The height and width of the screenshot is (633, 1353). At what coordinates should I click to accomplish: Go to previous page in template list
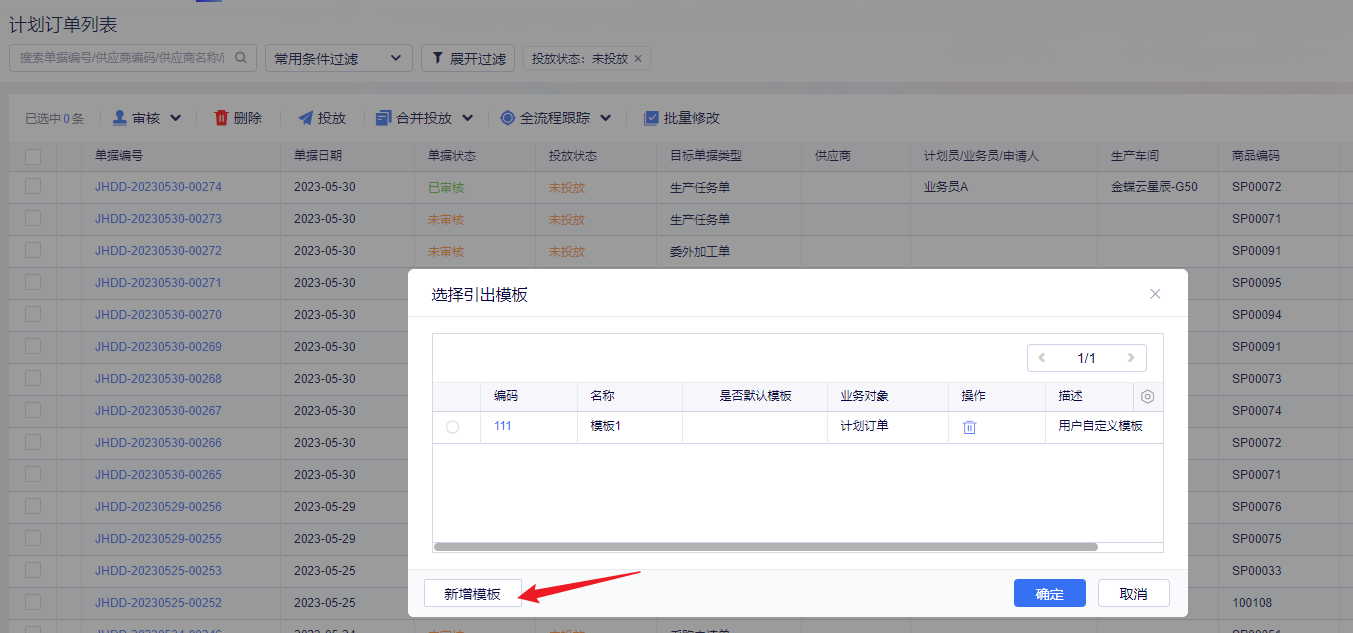tap(1042, 358)
